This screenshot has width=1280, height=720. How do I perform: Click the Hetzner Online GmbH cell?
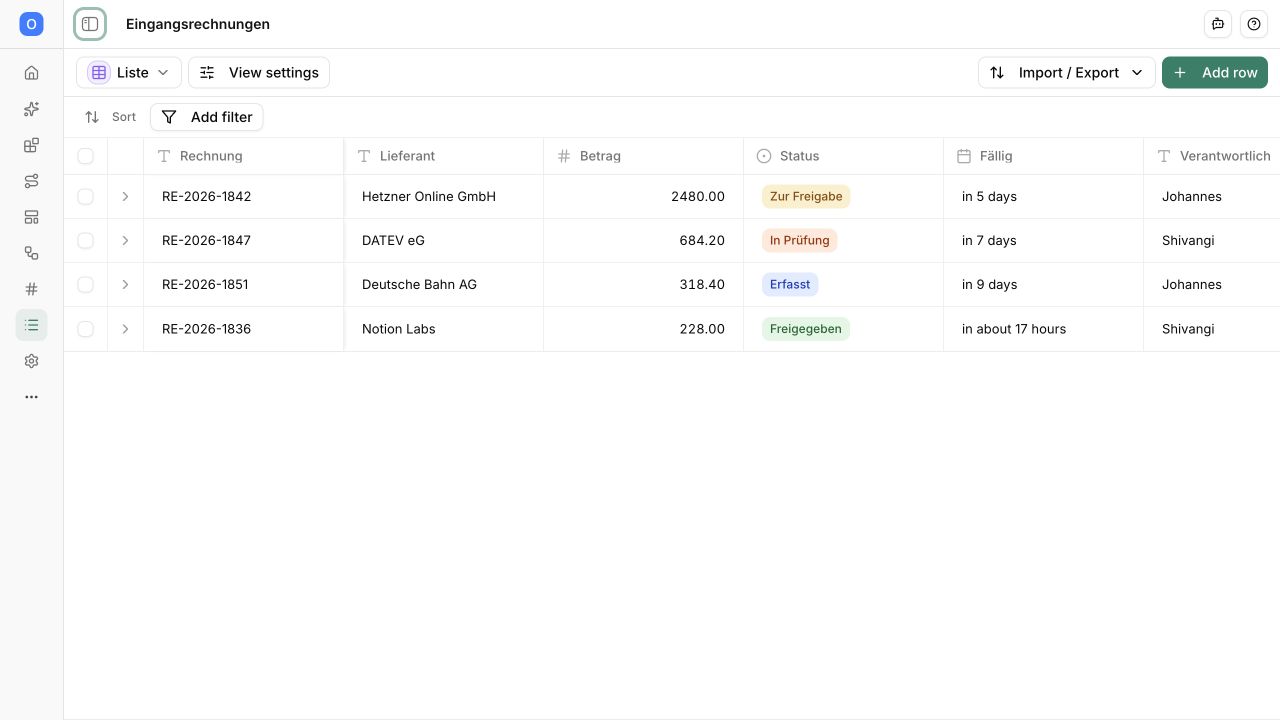pyautogui.click(x=444, y=197)
